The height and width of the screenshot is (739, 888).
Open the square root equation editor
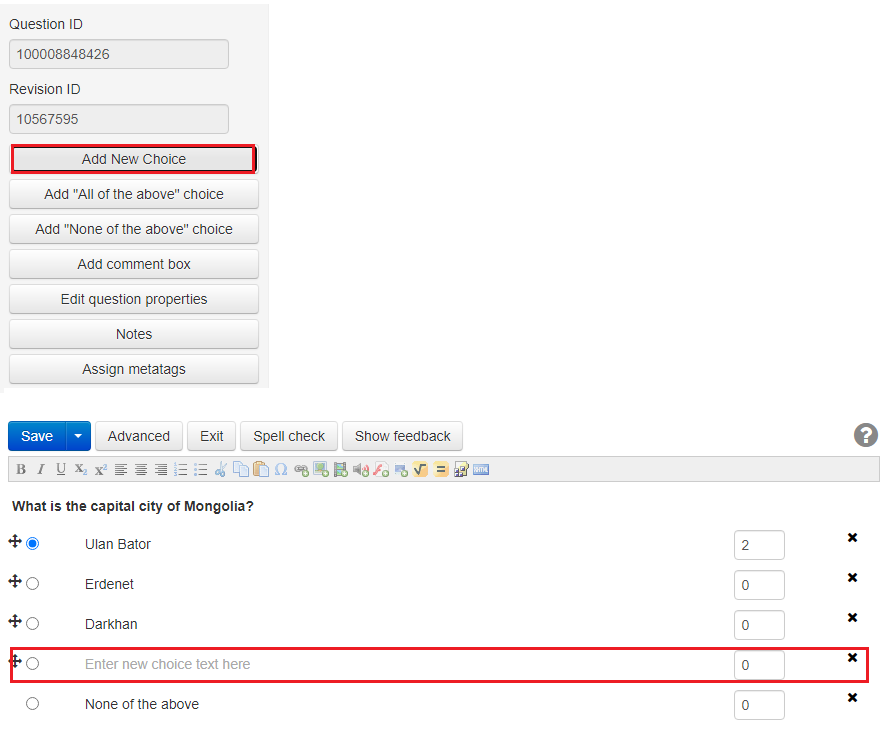[420, 469]
